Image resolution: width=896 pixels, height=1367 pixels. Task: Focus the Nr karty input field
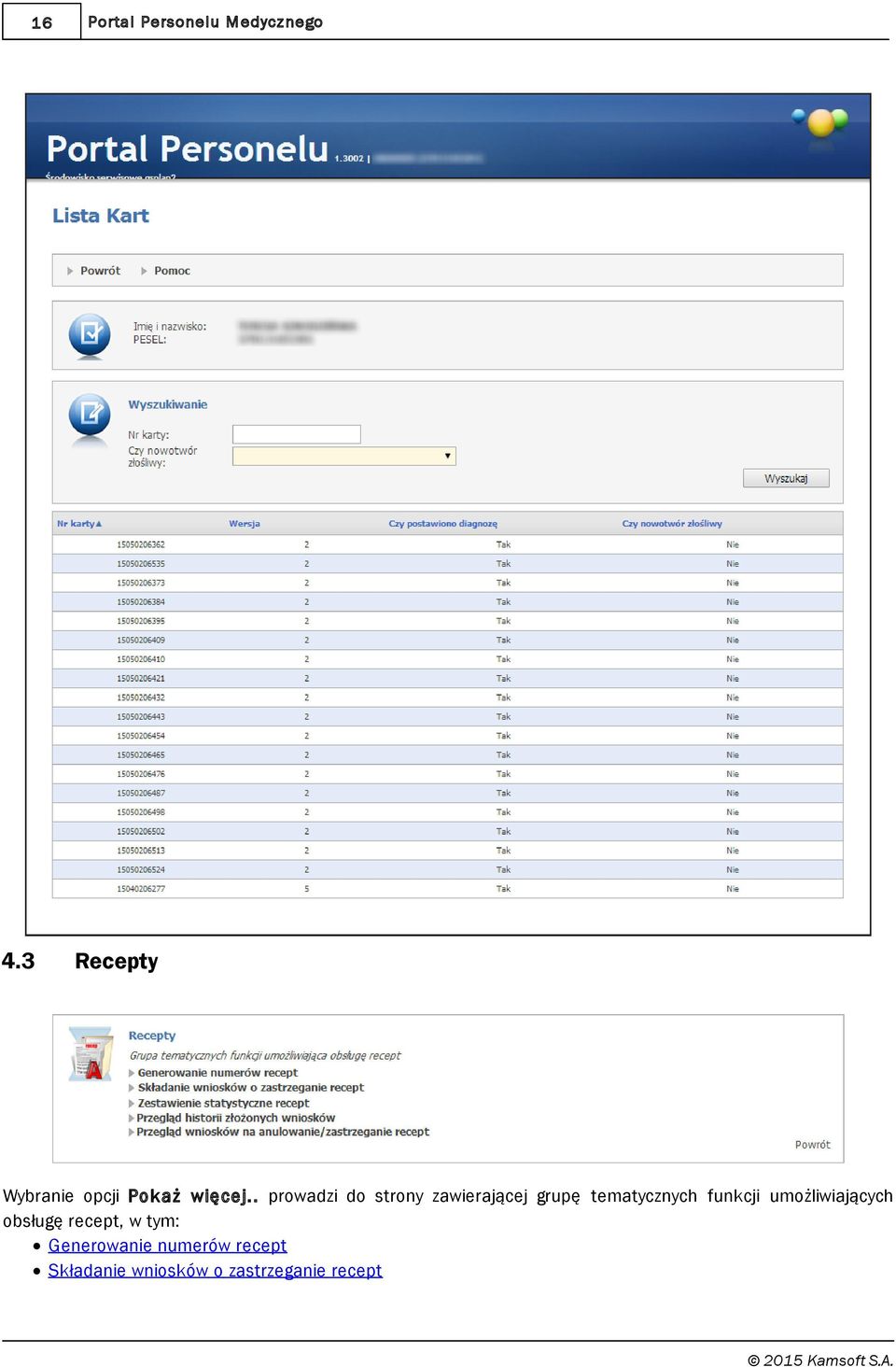click(x=296, y=434)
